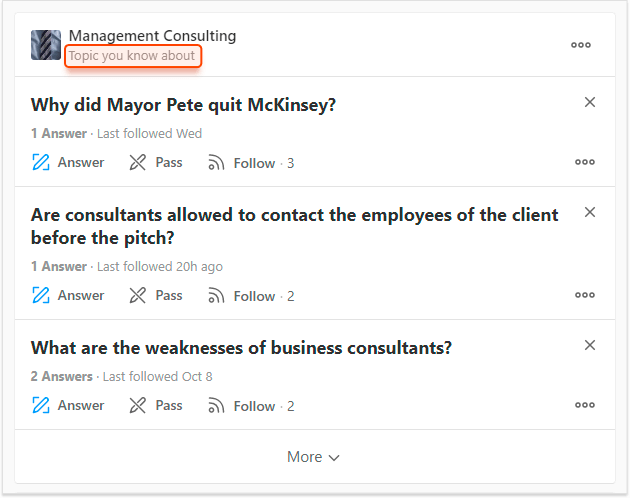Click the Management Consulting topic thumbnail
This screenshot has width=630, height=498.
pos(46,45)
